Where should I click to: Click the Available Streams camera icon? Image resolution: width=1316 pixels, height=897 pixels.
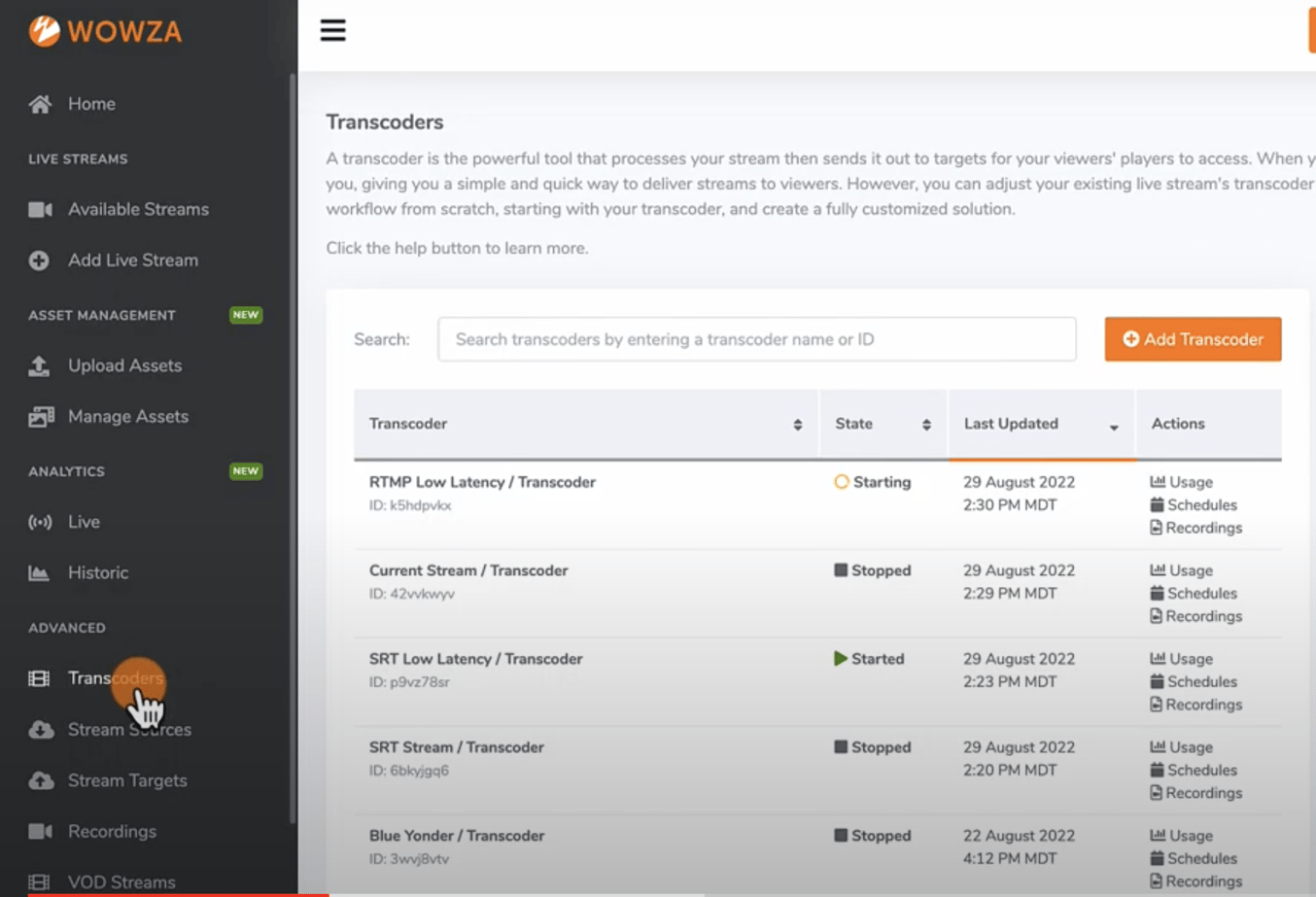click(39, 209)
